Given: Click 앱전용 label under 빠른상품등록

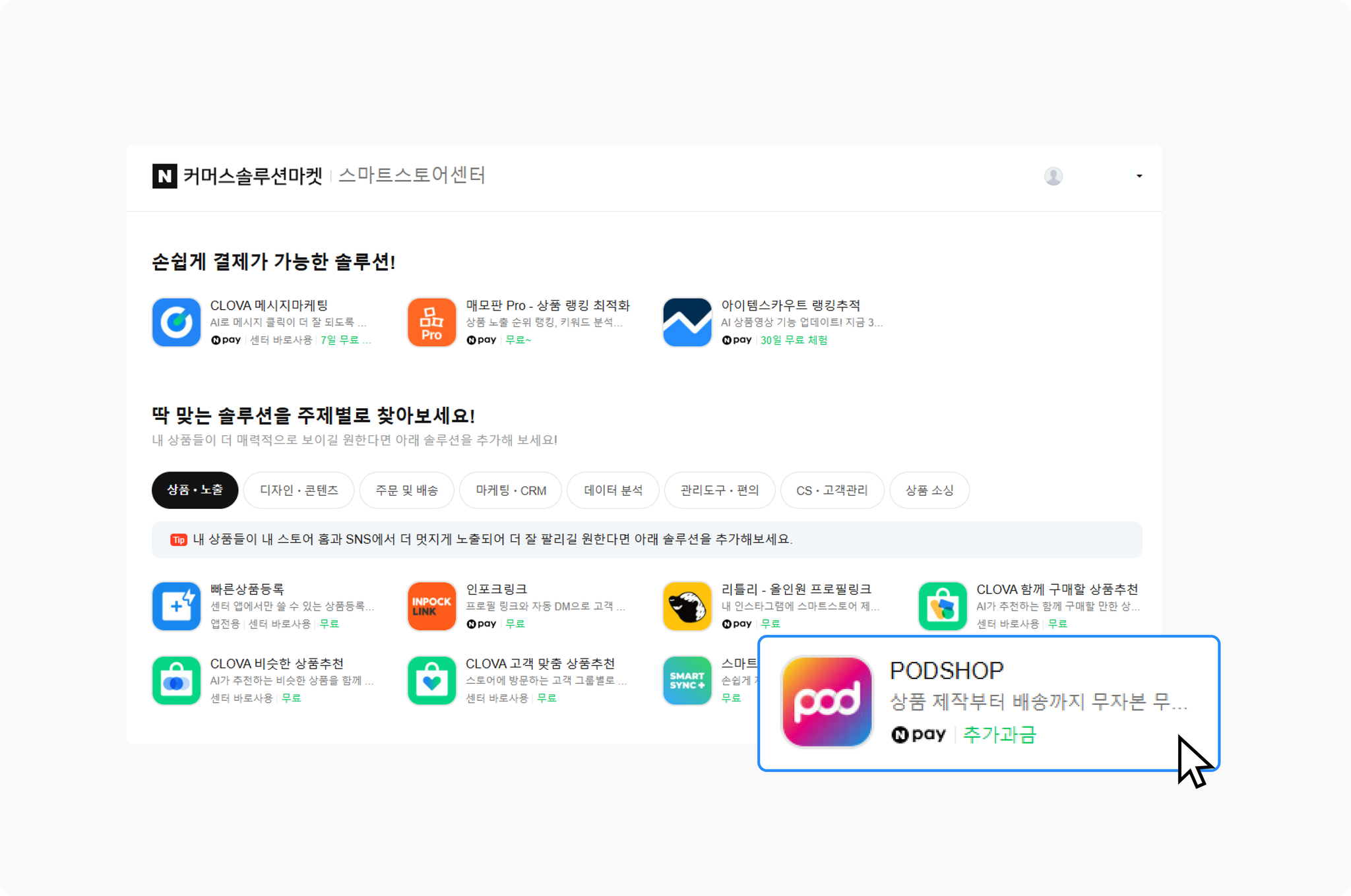Looking at the screenshot, I should pyautogui.click(x=225, y=624).
